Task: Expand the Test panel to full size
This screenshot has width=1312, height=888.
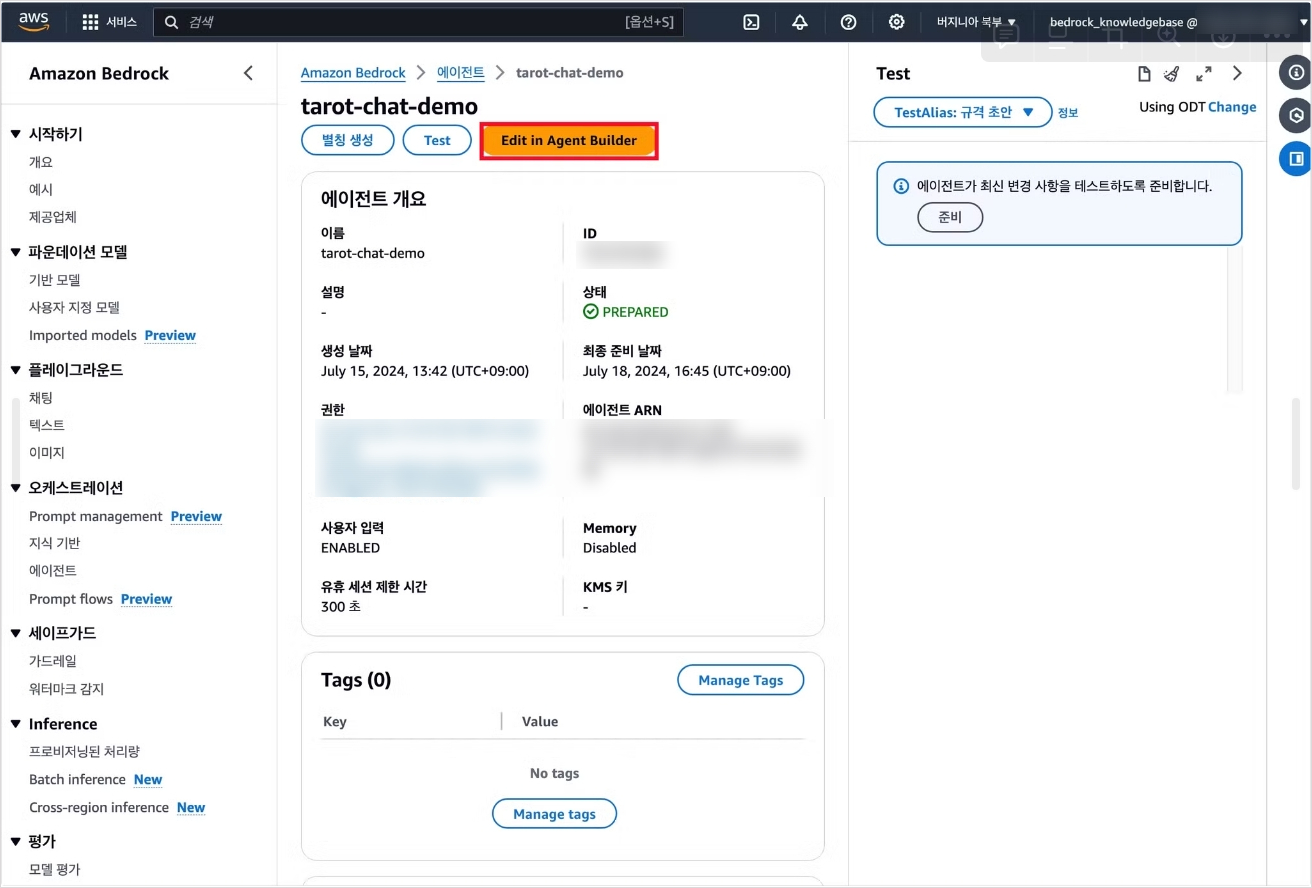Action: 1204,74
